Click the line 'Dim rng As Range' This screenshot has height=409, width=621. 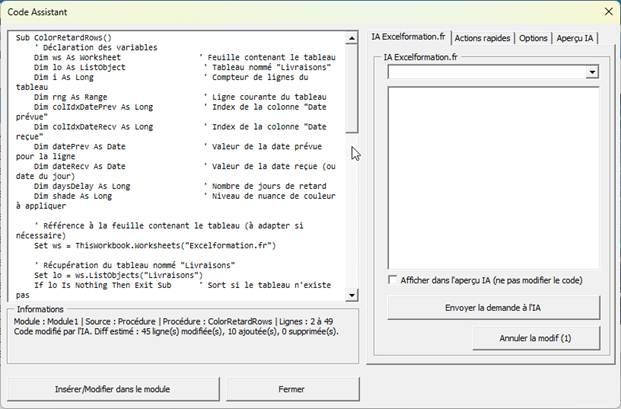[70, 97]
